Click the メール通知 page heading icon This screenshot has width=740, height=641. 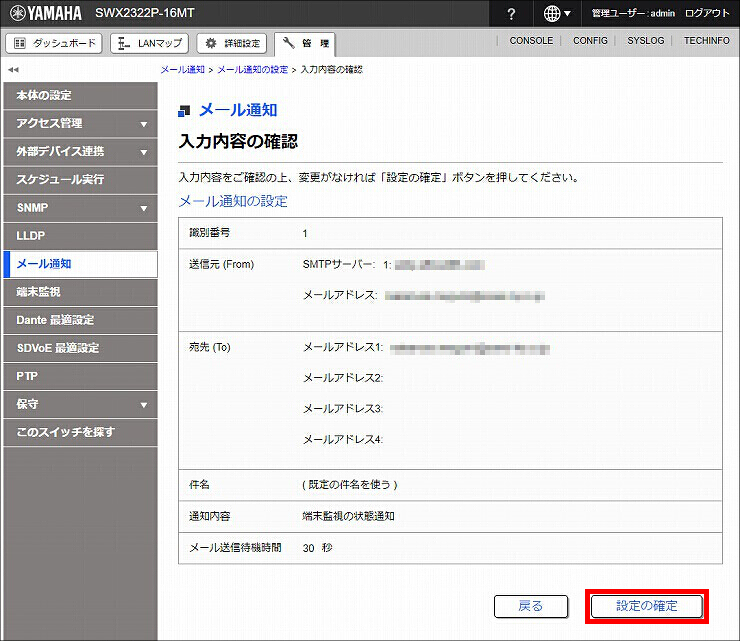(x=184, y=111)
